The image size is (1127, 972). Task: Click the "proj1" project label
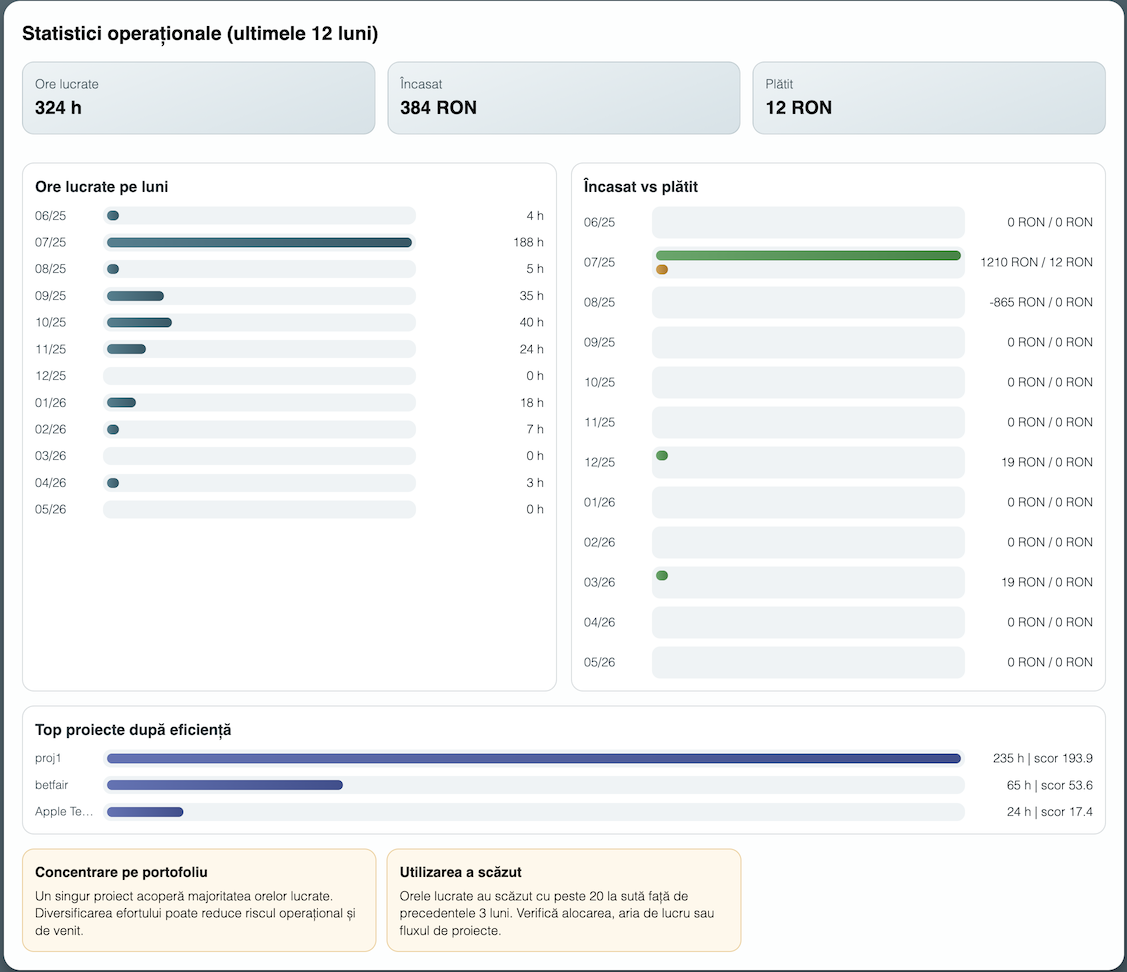48,758
